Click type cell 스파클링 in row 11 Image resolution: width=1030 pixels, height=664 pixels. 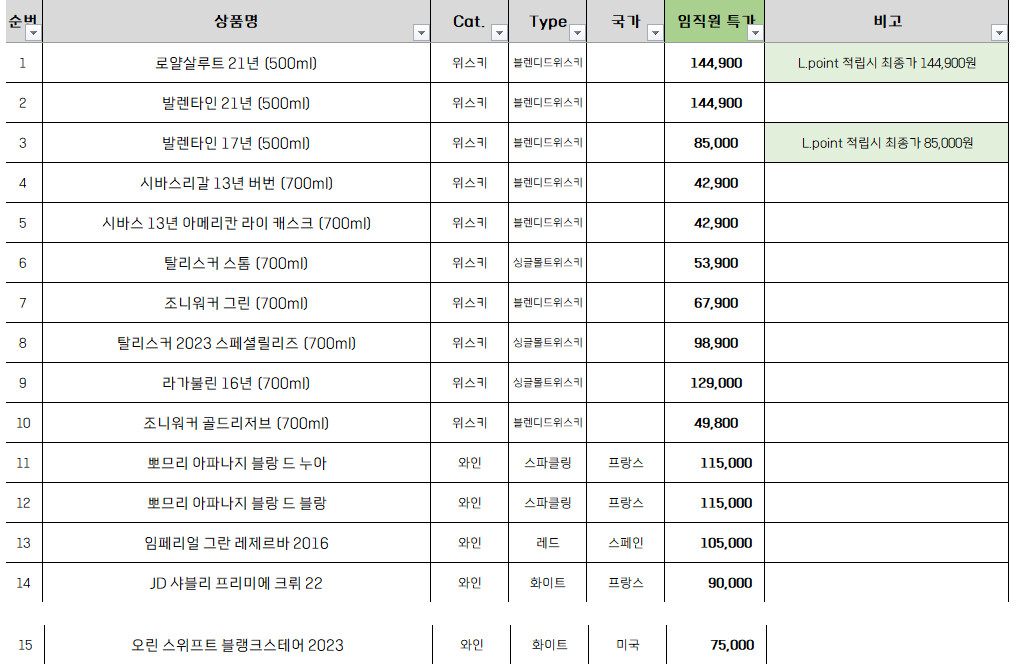(548, 463)
